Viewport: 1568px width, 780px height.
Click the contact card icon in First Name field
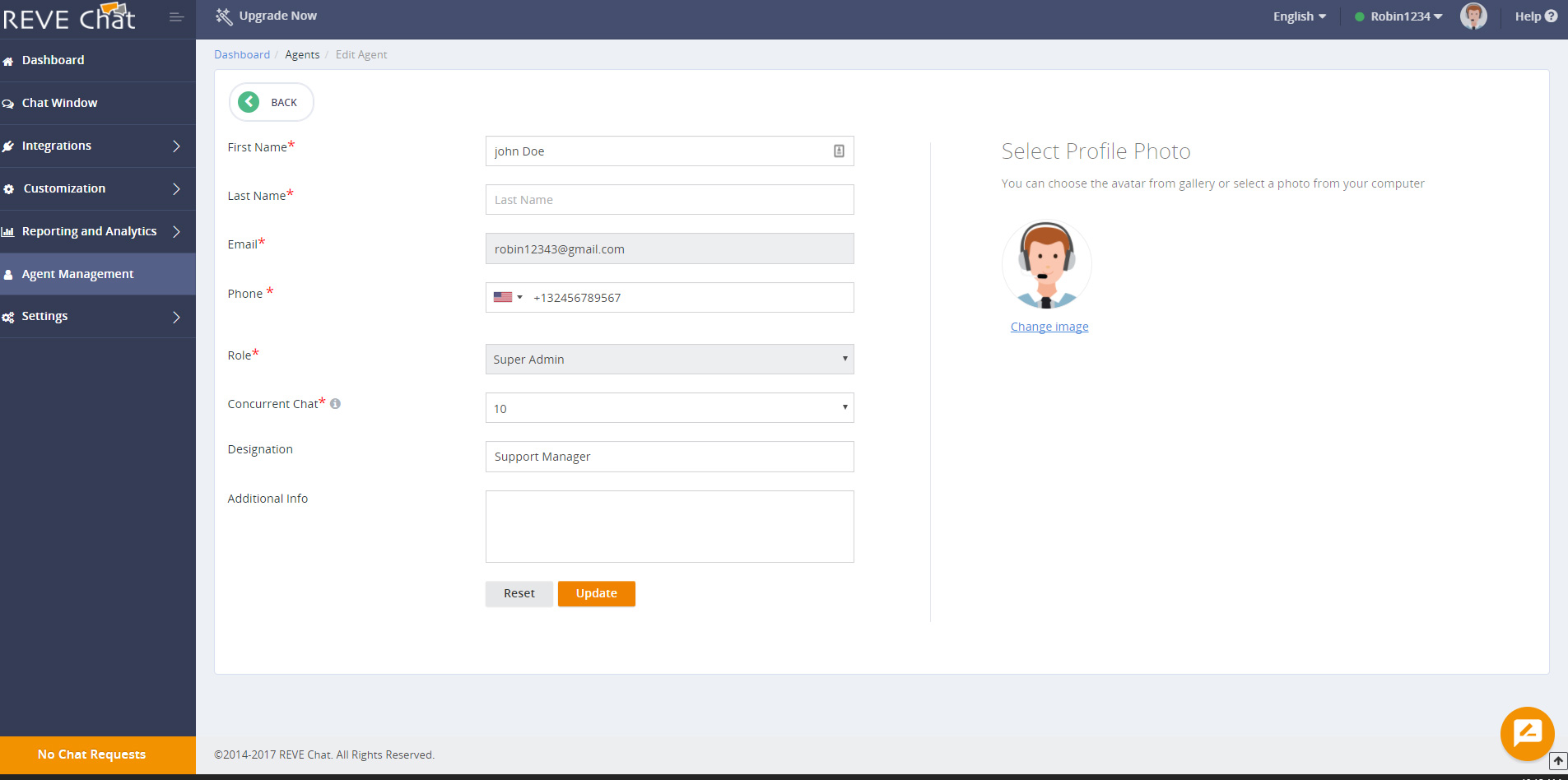839,151
